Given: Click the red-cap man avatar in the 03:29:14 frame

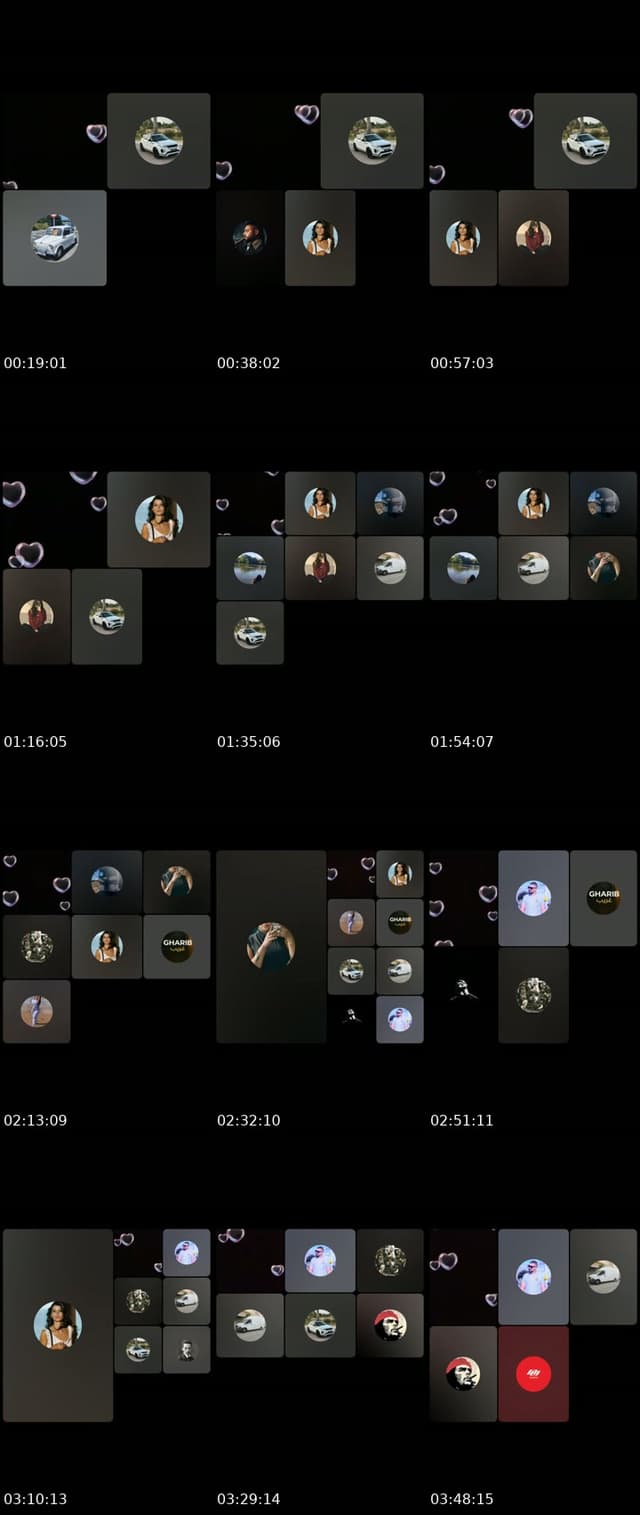Looking at the screenshot, I should coord(390,1325).
